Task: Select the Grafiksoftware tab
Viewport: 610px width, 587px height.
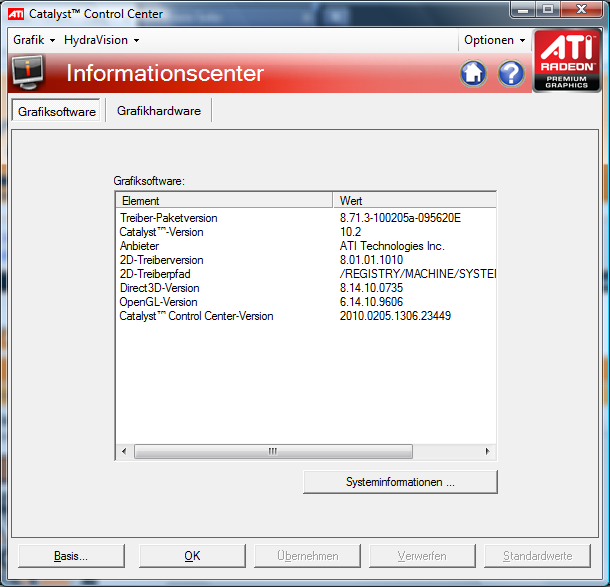Action: click(x=57, y=112)
